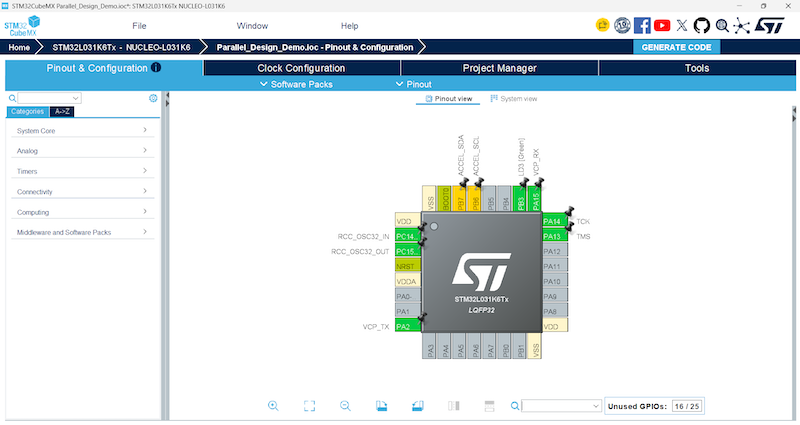This screenshot has width=800, height=425.
Task: Click the ST logo icon
Action: (x=769, y=26)
